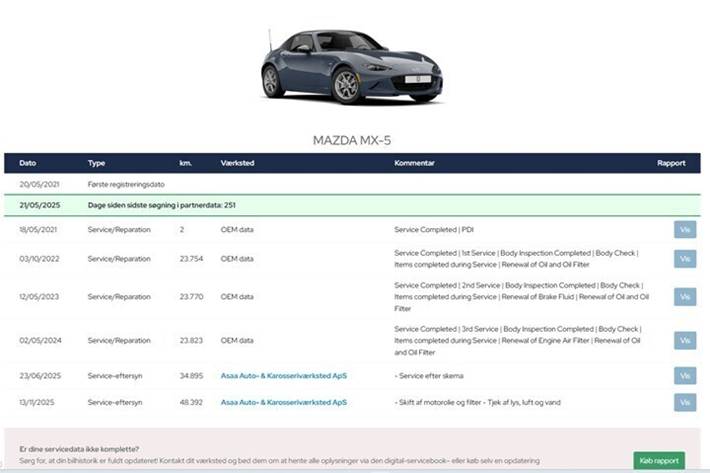Select the date 12/05/2023
710x473 pixels.
[39, 297]
